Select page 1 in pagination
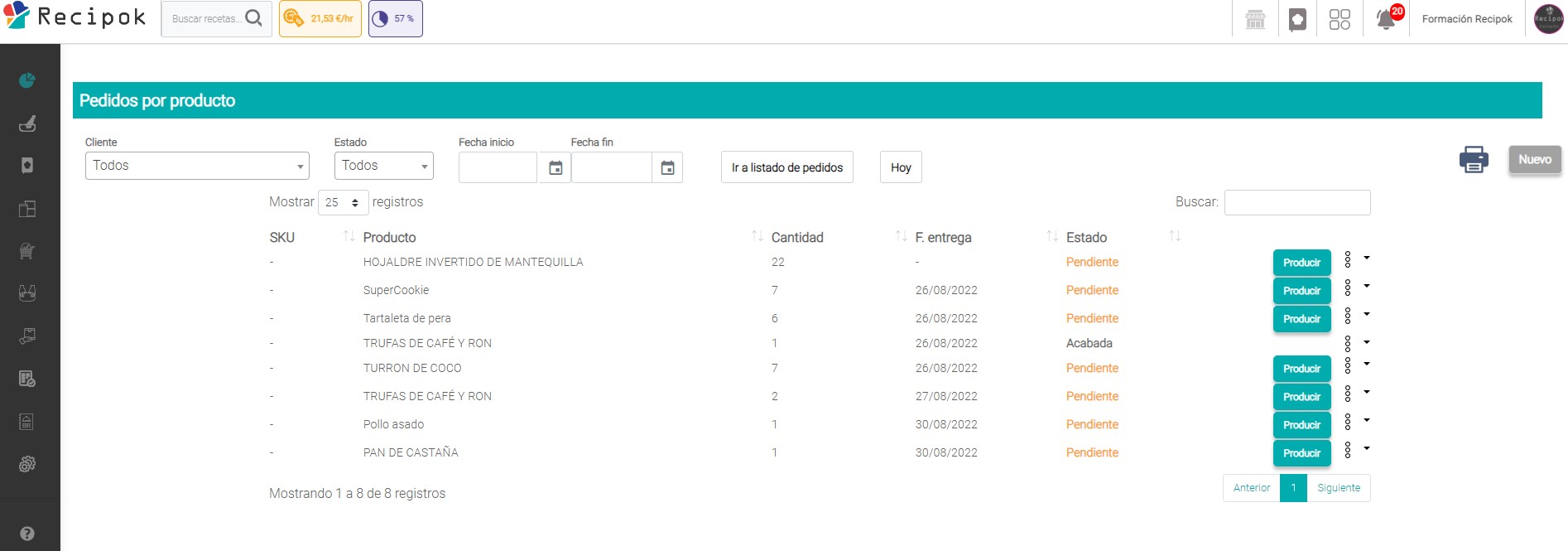This screenshot has height=551, width=1568. [x=1293, y=488]
